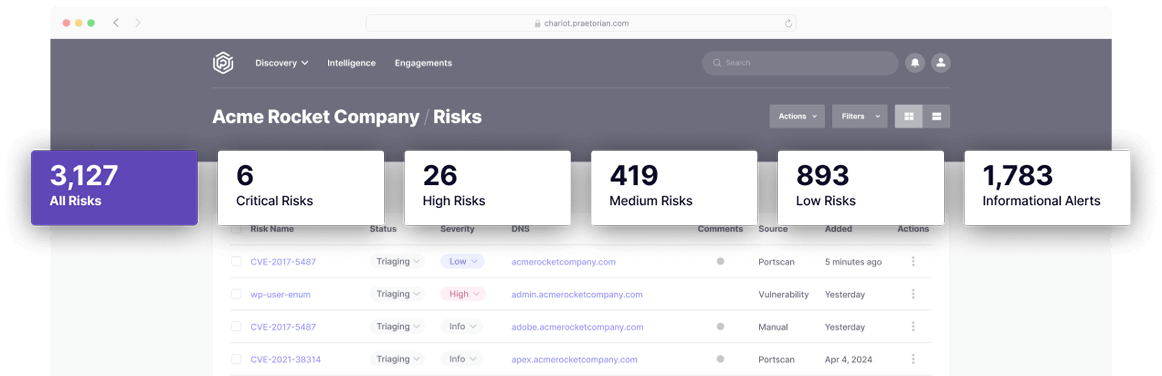
Task: Click the search magnifier icon
Action: click(x=717, y=63)
